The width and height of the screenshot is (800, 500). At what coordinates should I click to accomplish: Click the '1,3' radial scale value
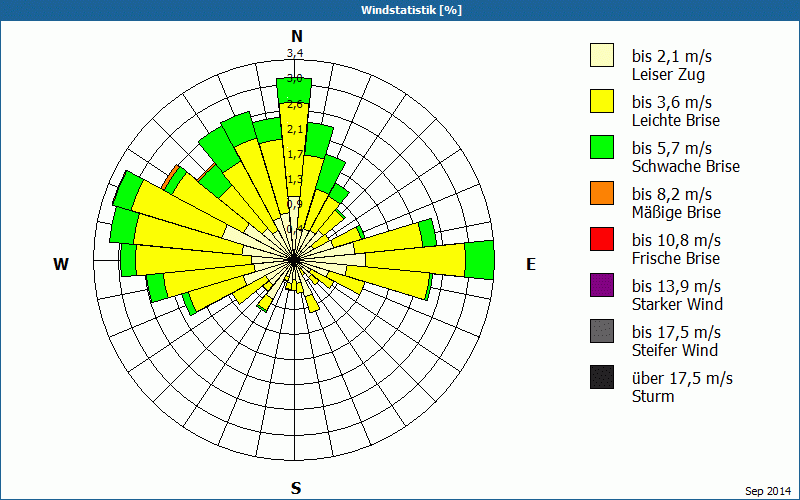[x=295, y=179]
